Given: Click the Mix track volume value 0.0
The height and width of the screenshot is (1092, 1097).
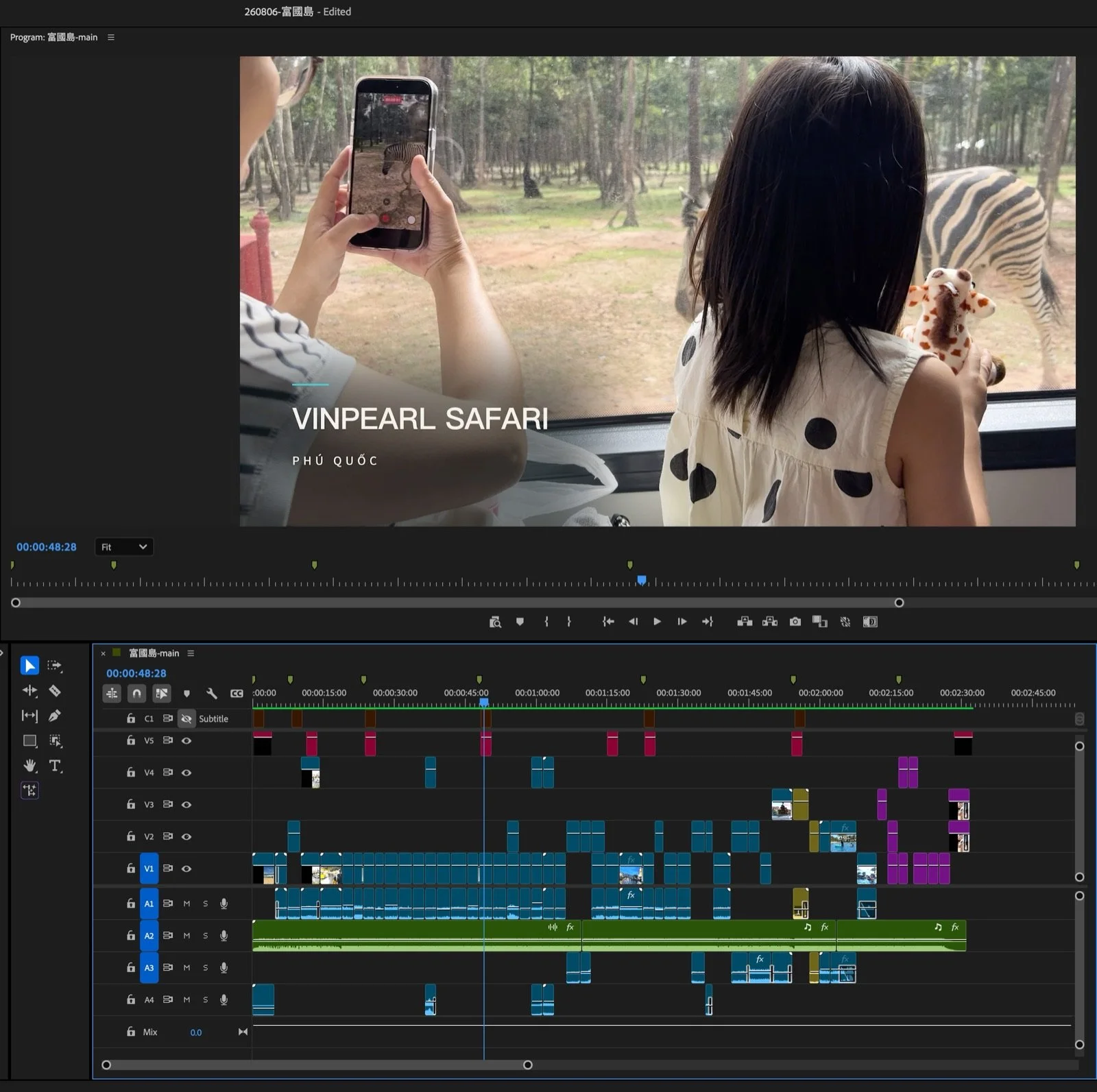Looking at the screenshot, I should click(196, 1032).
